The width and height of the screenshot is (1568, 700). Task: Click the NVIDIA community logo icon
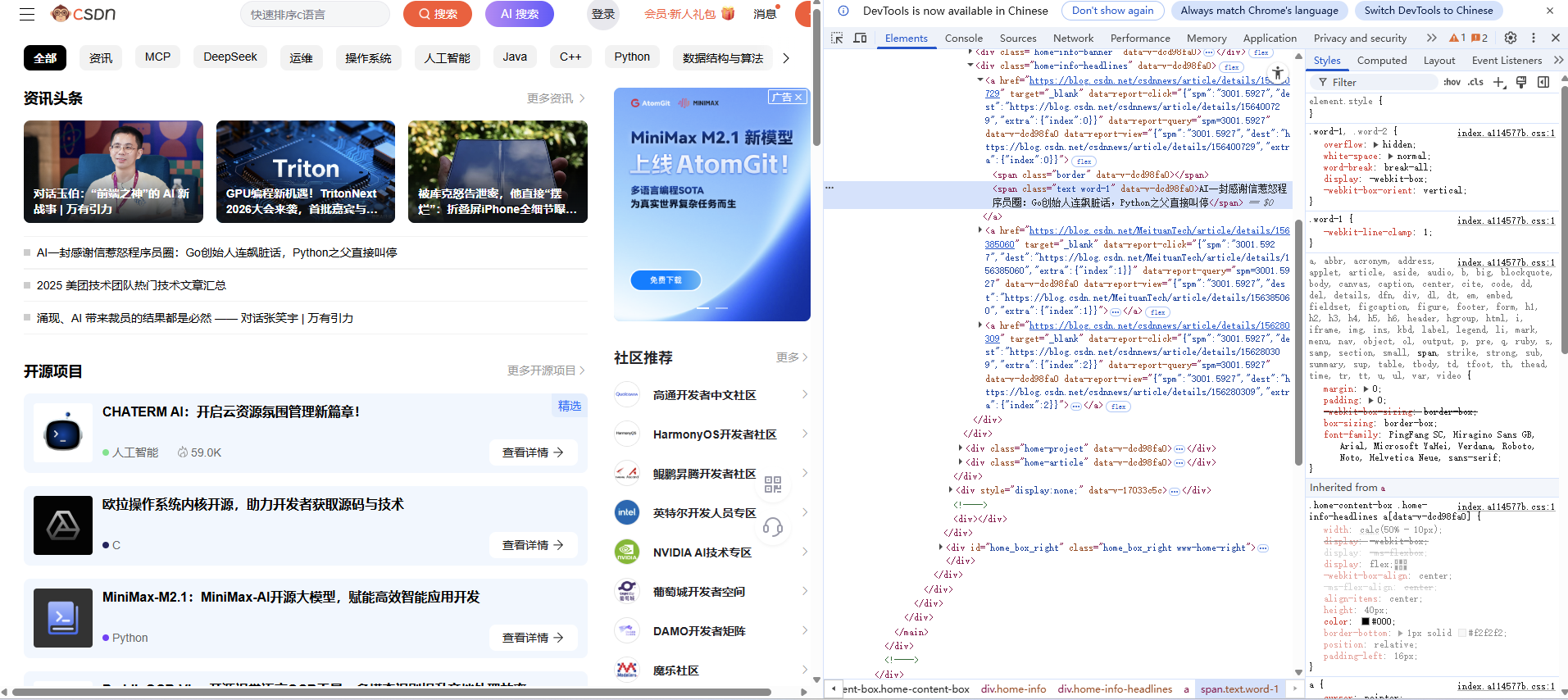[x=627, y=552]
